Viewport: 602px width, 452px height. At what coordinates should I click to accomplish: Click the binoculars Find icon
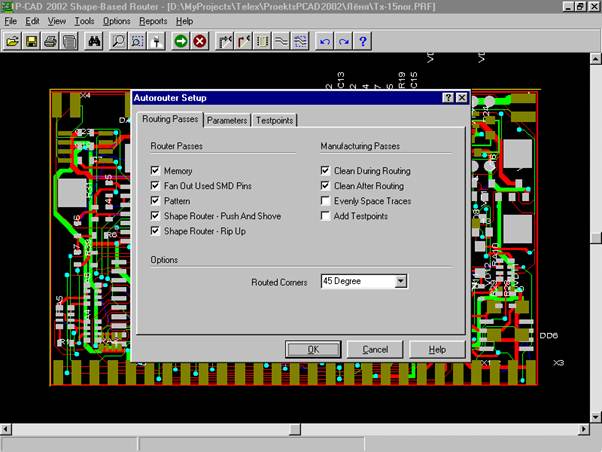95,41
